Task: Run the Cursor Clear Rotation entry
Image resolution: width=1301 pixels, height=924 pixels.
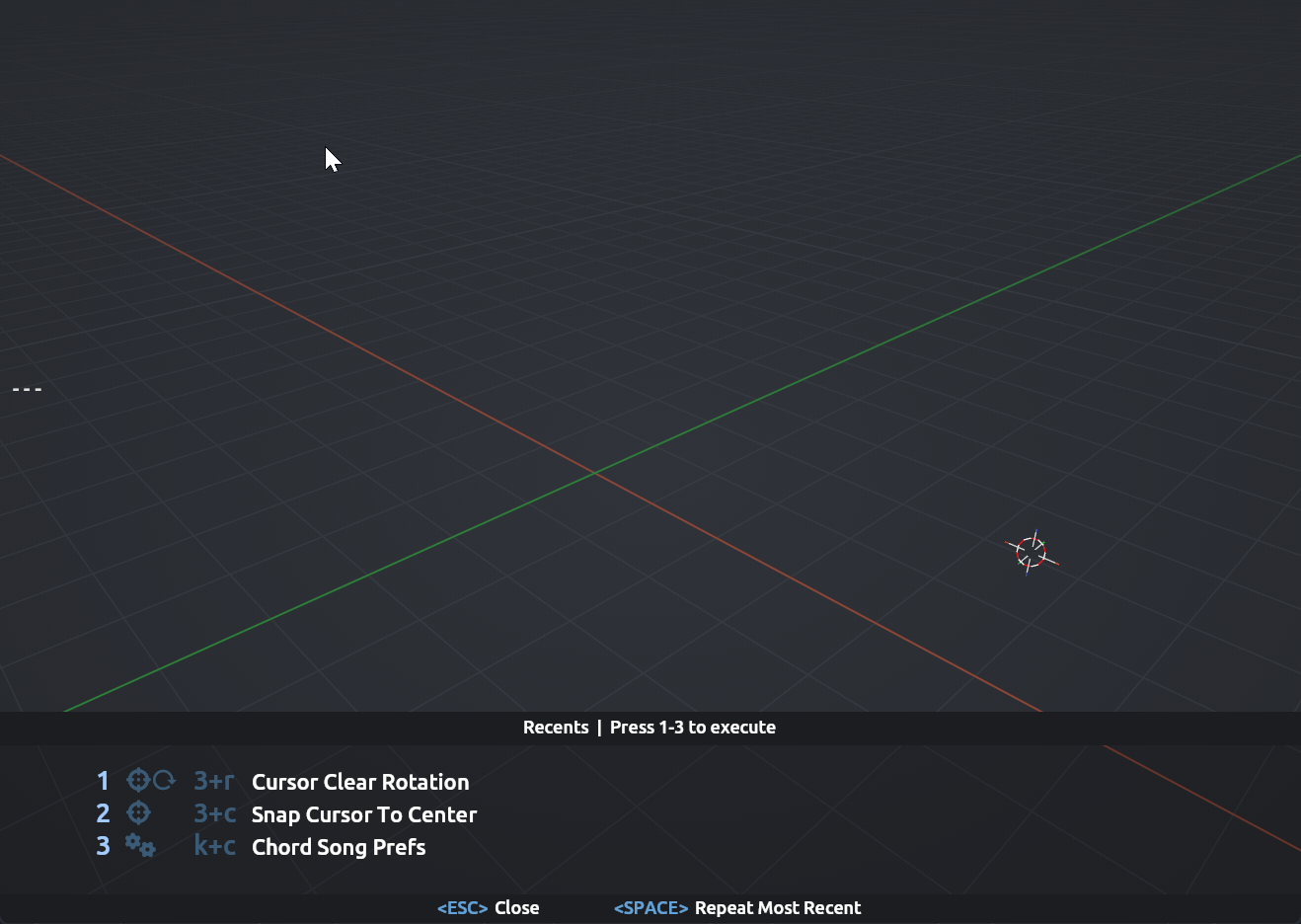Action: pyautogui.click(x=360, y=782)
